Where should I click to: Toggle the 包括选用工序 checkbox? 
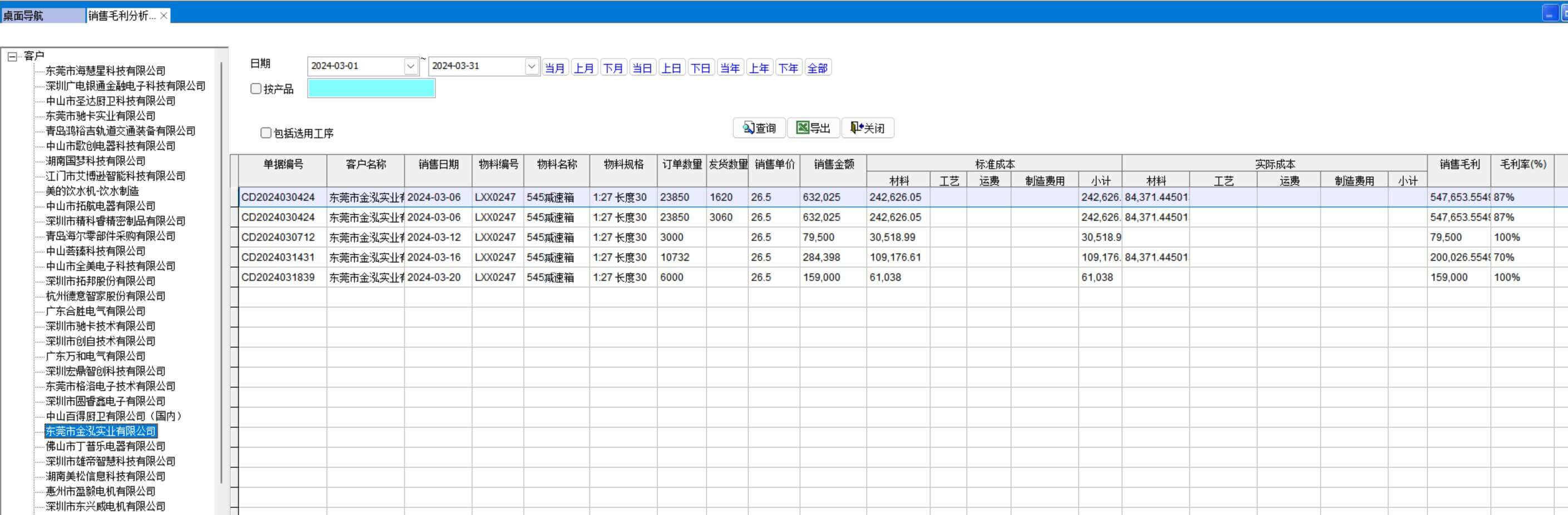click(x=266, y=133)
